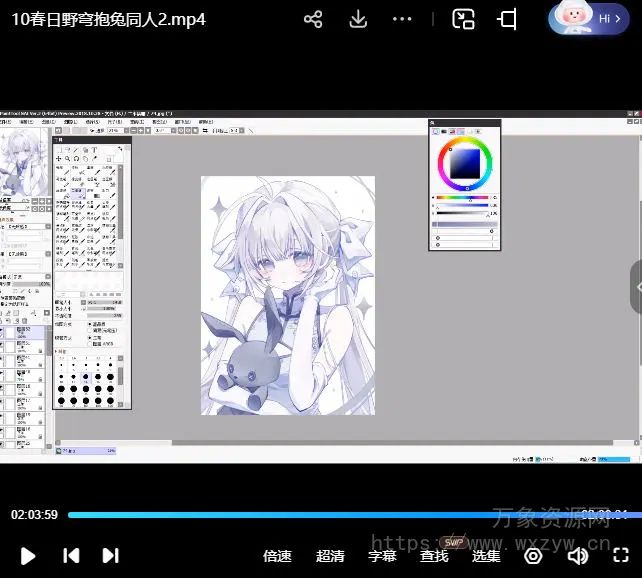
Task: Click the video progress bar
Action: click(300, 515)
